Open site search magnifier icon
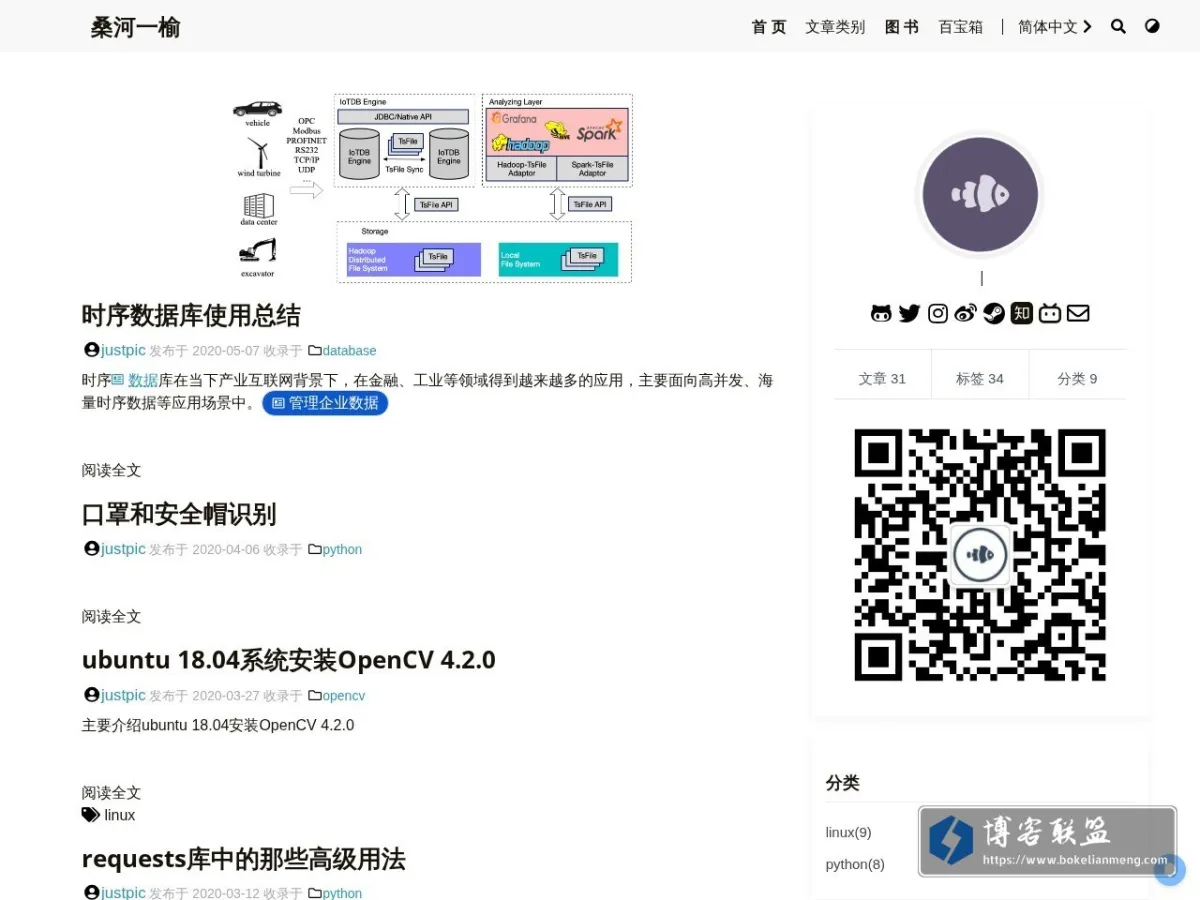This screenshot has height=900, width=1200. tap(1118, 27)
